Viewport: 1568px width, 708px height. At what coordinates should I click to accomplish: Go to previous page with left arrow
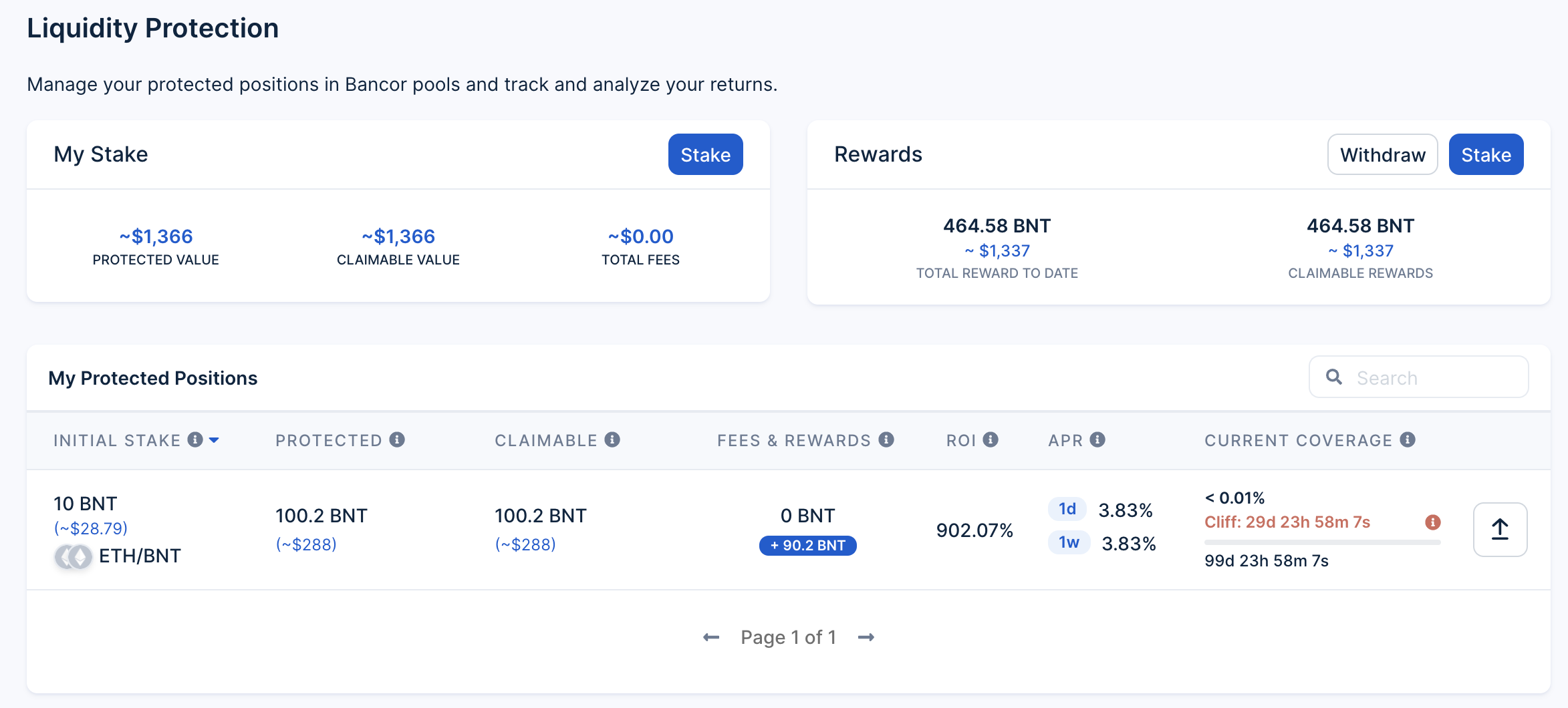pos(710,637)
